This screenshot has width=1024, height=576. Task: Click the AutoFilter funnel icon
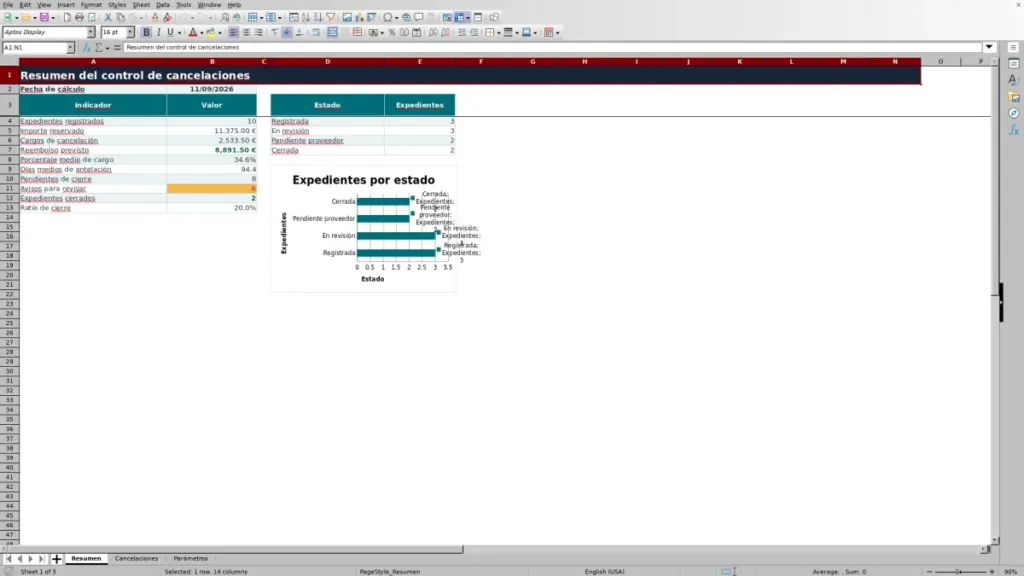click(x=331, y=18)
